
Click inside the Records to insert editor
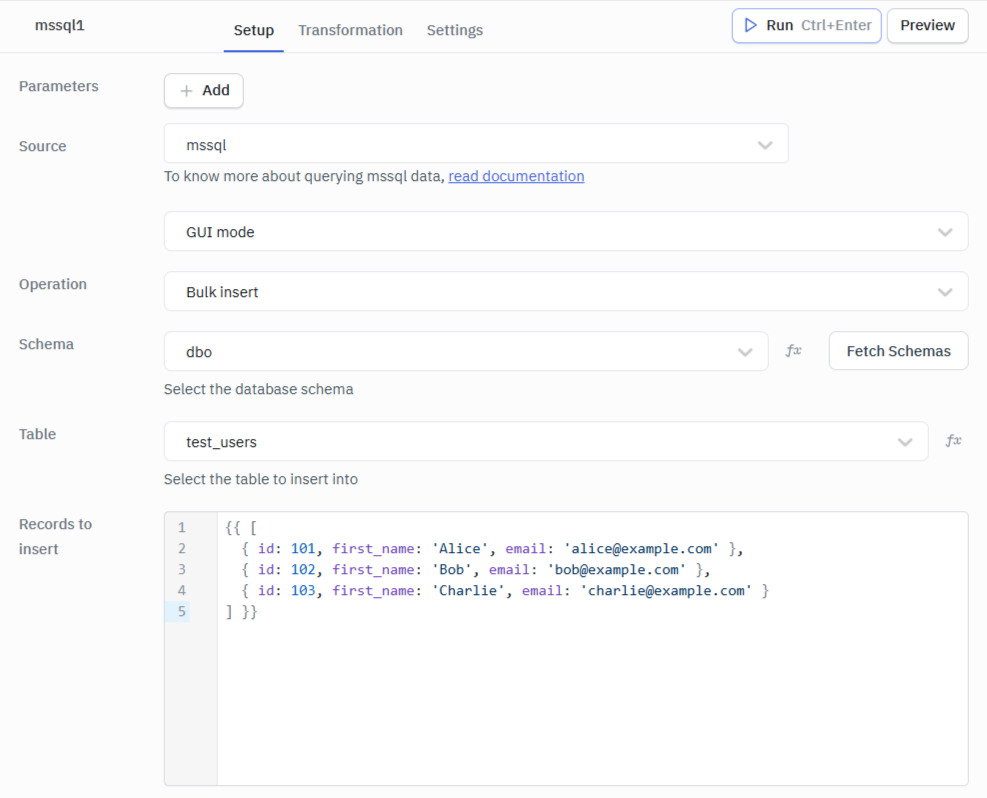[566, 648]
